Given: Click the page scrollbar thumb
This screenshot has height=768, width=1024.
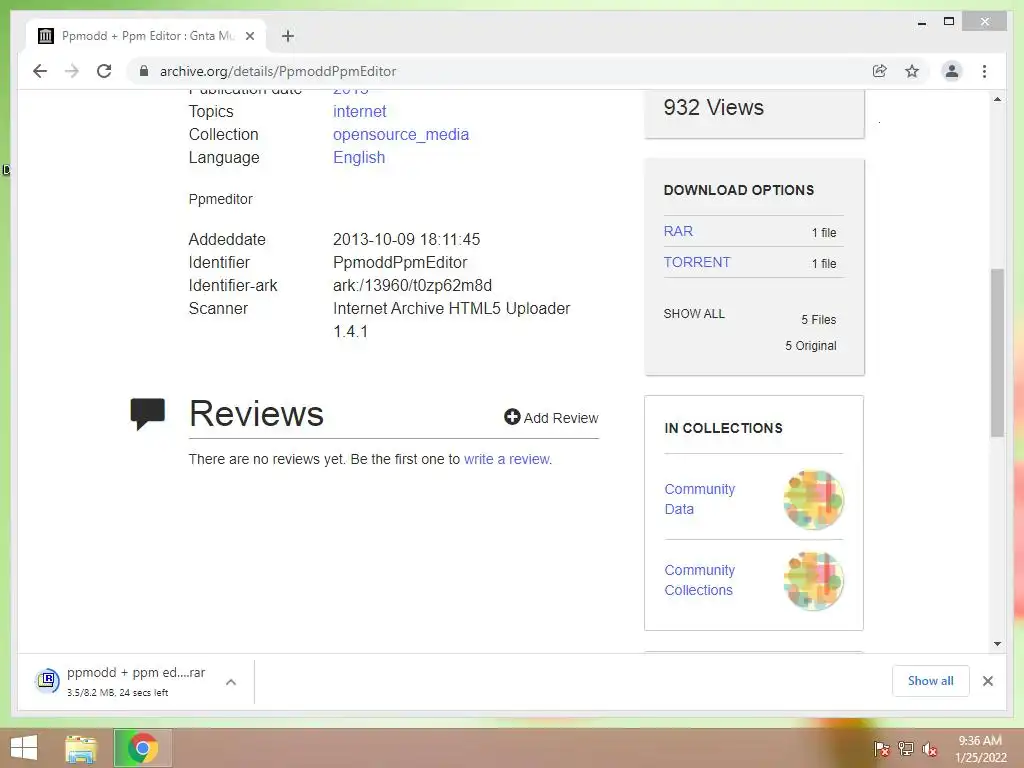Looking at the screenshot, I should tap(997, 352).
